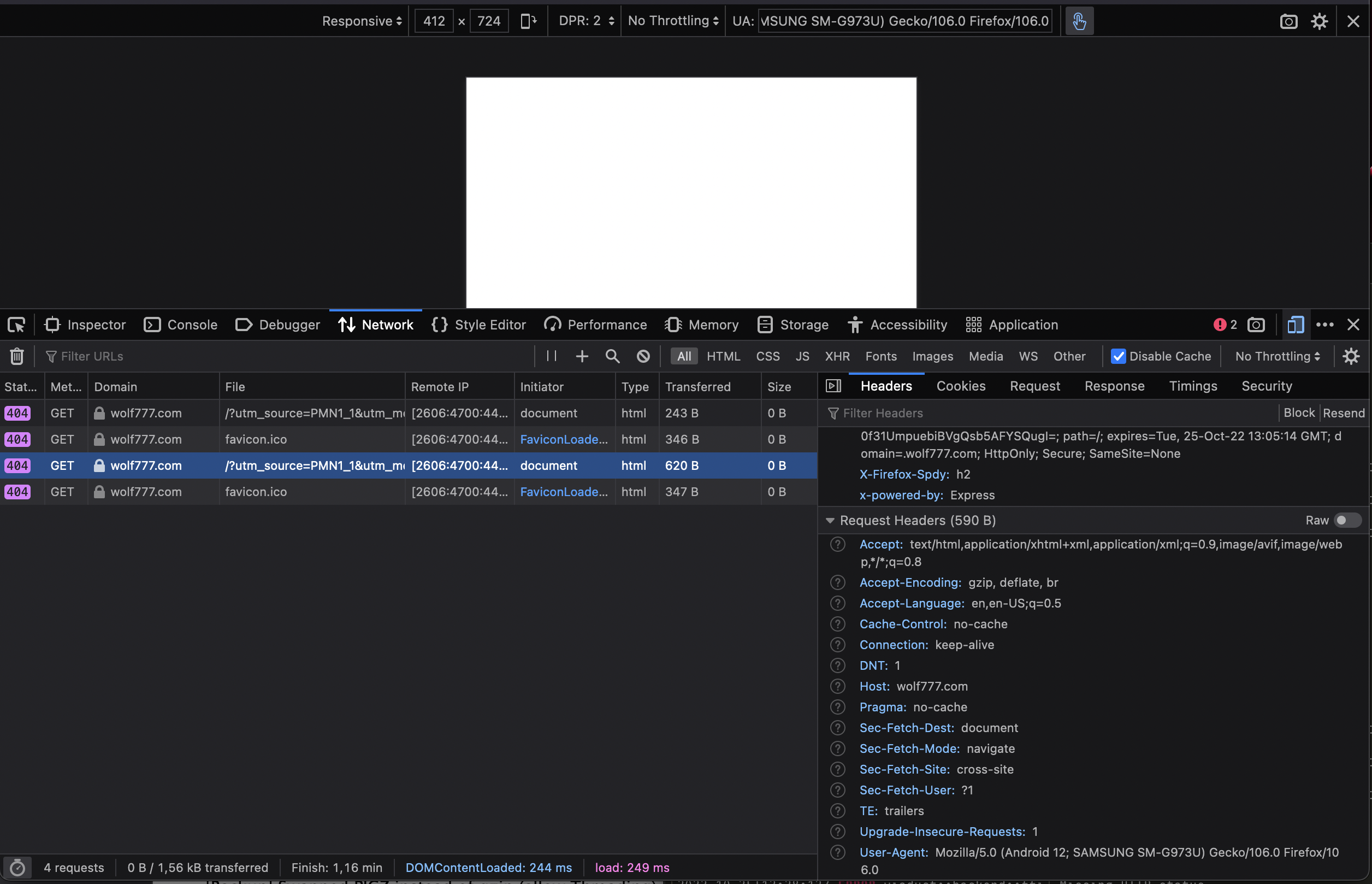The height and width of the screenshot is (884, 1372).
Task: Show help for User-Agent header
Action: tap(838, 852)
